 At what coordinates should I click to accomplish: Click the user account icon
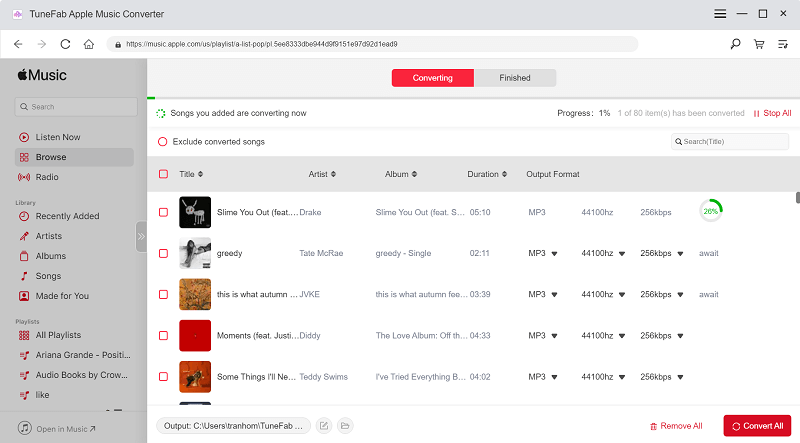click(x=782, y=44)
